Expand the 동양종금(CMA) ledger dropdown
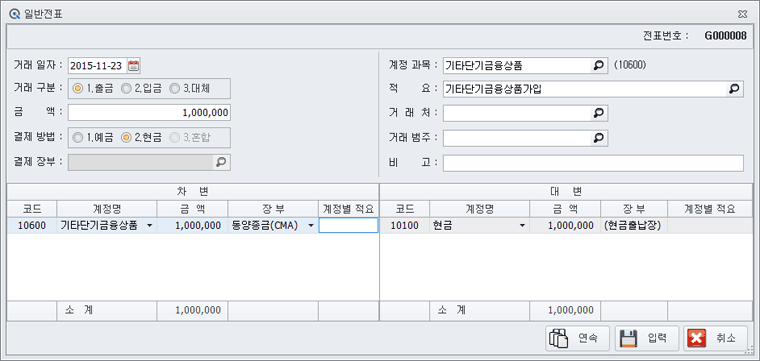 click(311, 226)
